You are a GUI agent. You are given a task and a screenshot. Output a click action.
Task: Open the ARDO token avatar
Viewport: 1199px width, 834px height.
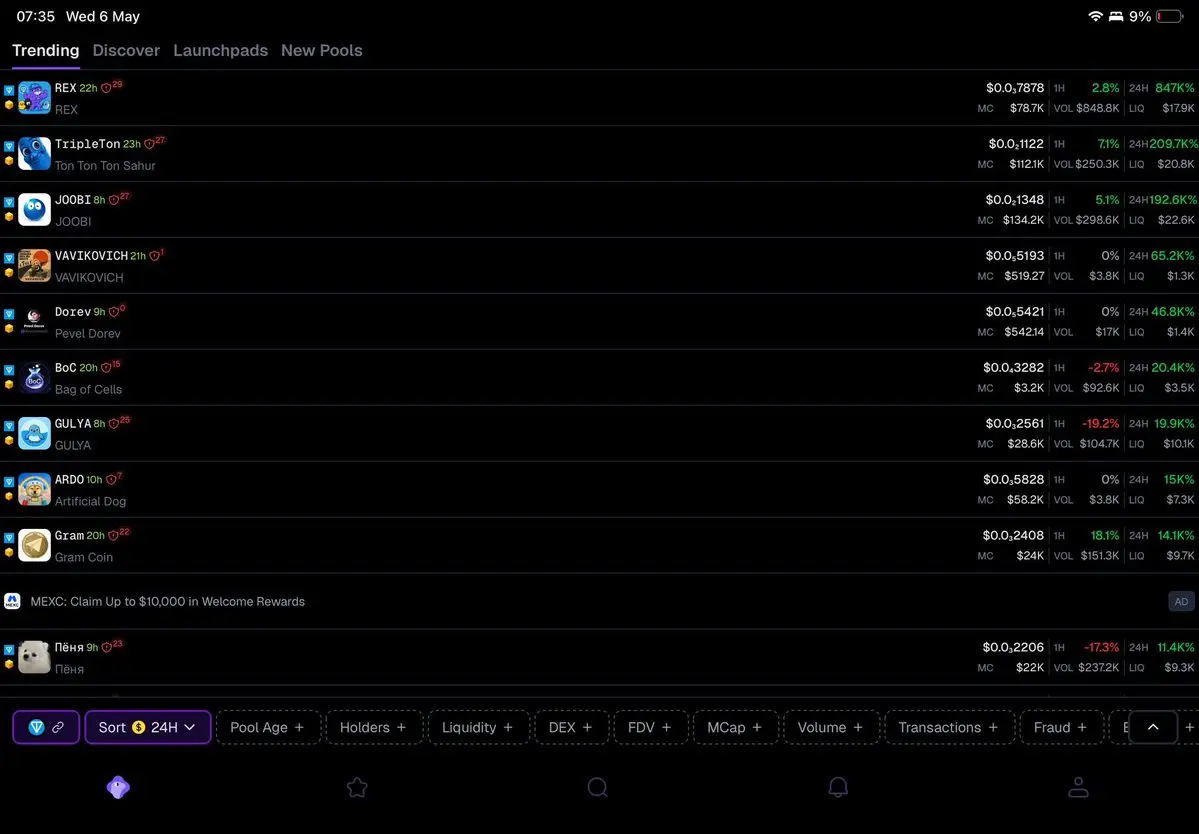[34, 489]
